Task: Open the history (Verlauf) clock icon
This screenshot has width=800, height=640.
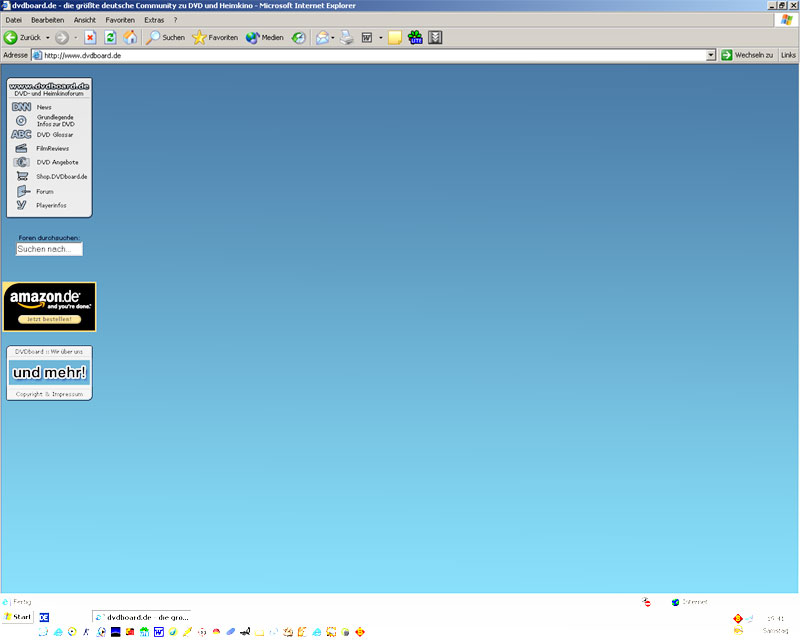Action: tap(298, 37)
